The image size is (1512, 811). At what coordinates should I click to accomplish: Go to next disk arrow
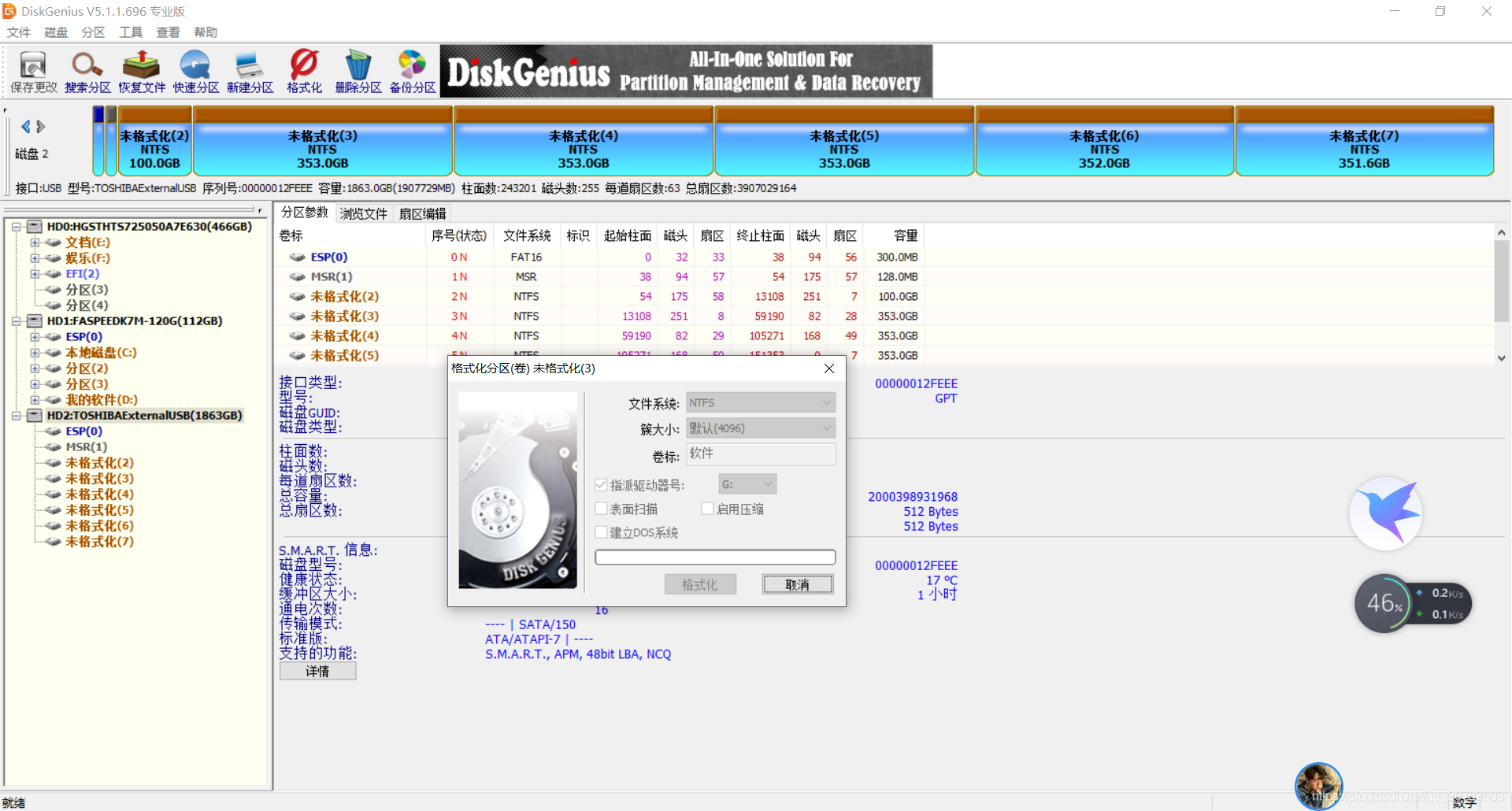[41, 127]
